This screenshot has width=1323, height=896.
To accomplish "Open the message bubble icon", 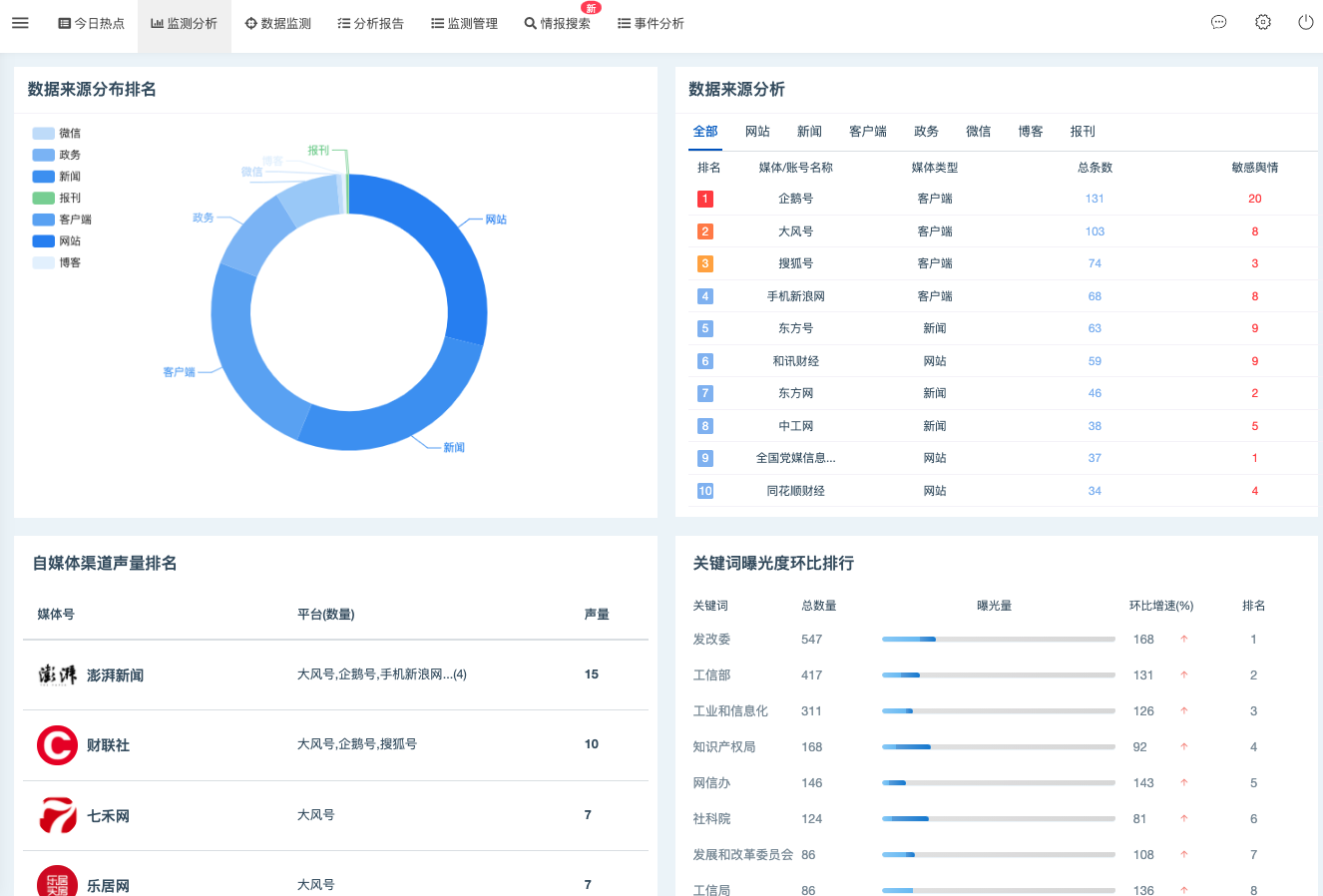I will [1218, 22].
